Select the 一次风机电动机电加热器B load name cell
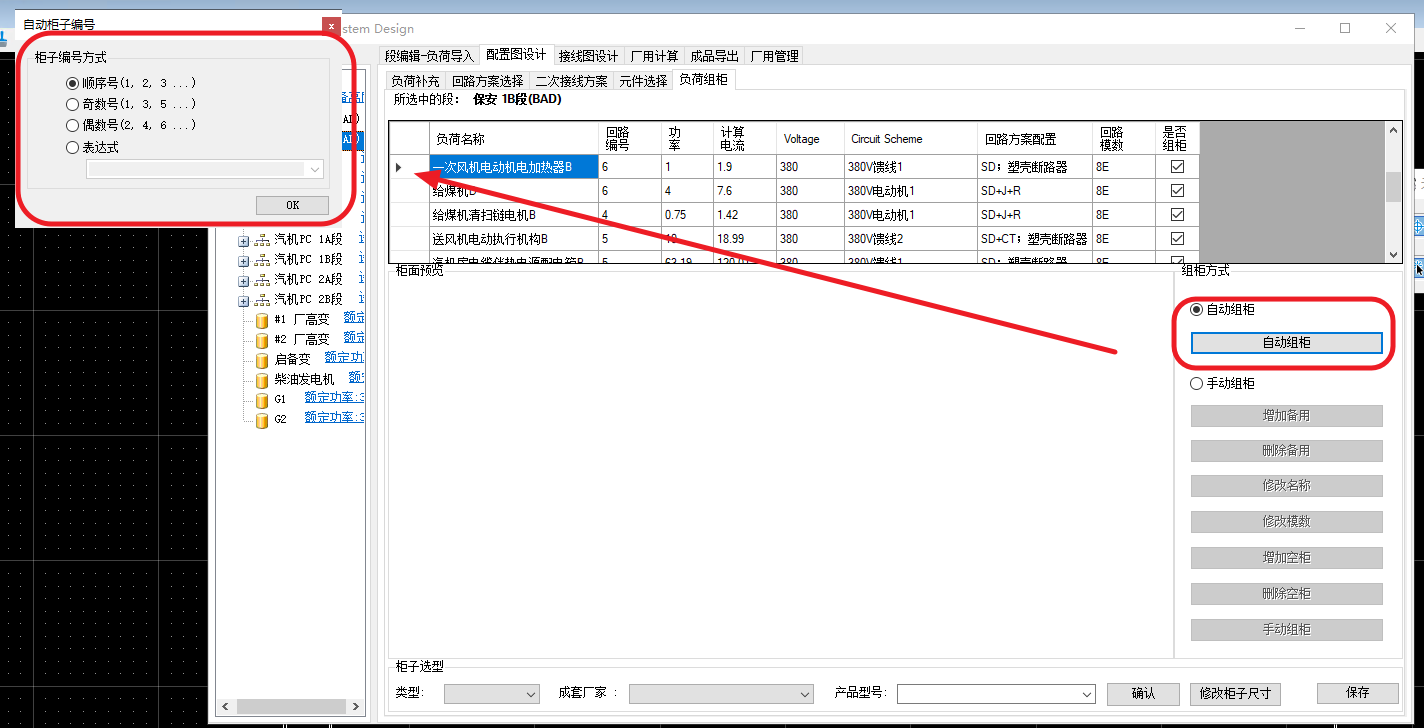This screenshot has height=728, width=1424. tap(514, 167)
